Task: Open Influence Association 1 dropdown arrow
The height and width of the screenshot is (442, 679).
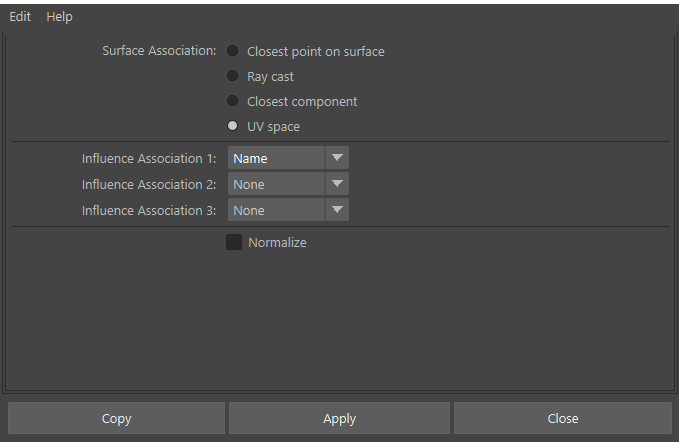Action: tap(337, 158)
